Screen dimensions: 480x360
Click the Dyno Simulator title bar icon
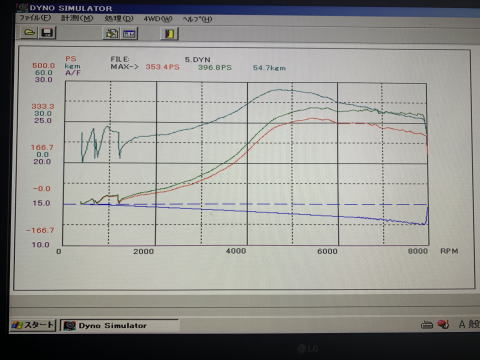coord(22,7)
